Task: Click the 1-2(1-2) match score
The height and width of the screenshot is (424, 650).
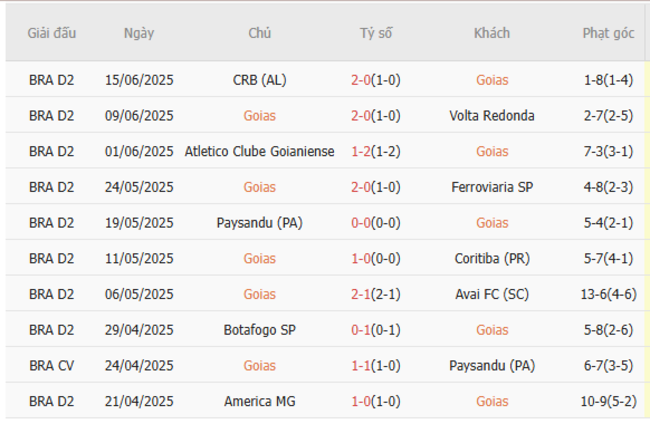Action: pyautogui.click(x=376, y=152)
